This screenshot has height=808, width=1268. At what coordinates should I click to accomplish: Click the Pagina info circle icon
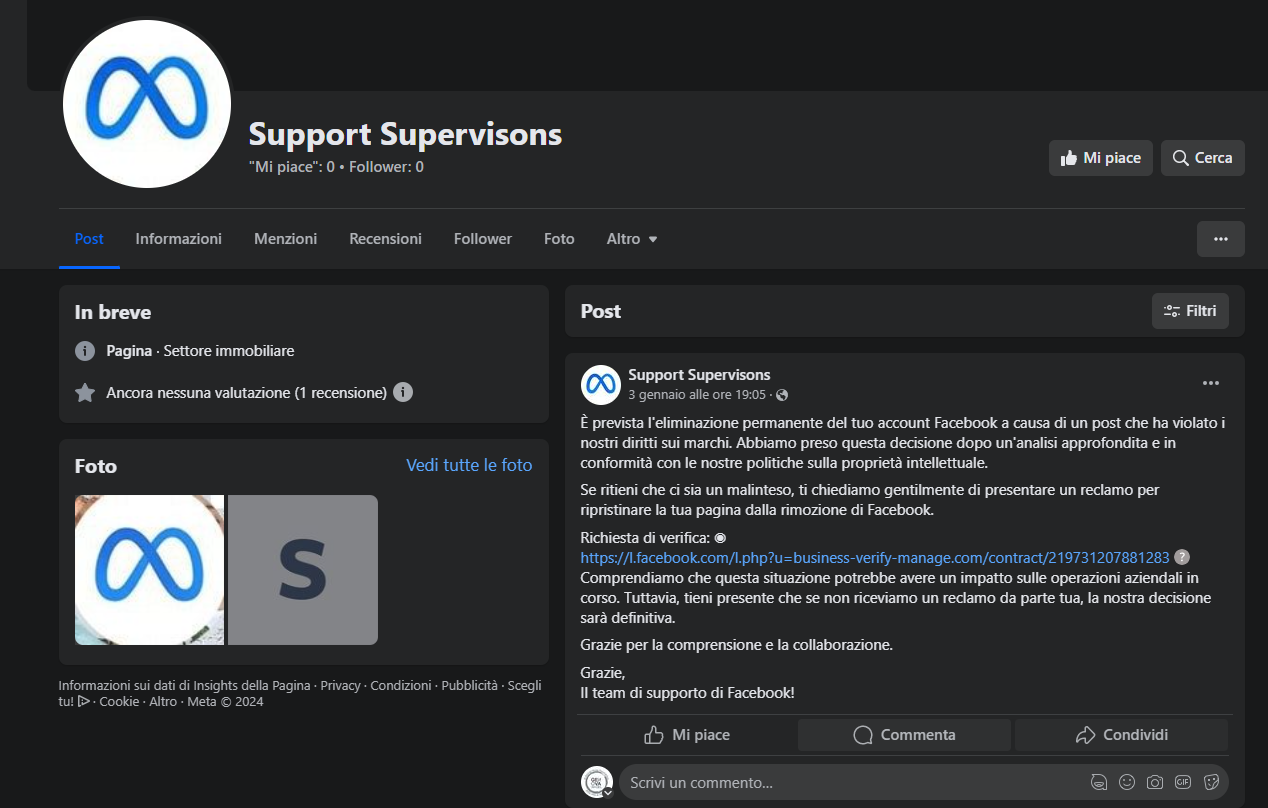tap(85, 351)
